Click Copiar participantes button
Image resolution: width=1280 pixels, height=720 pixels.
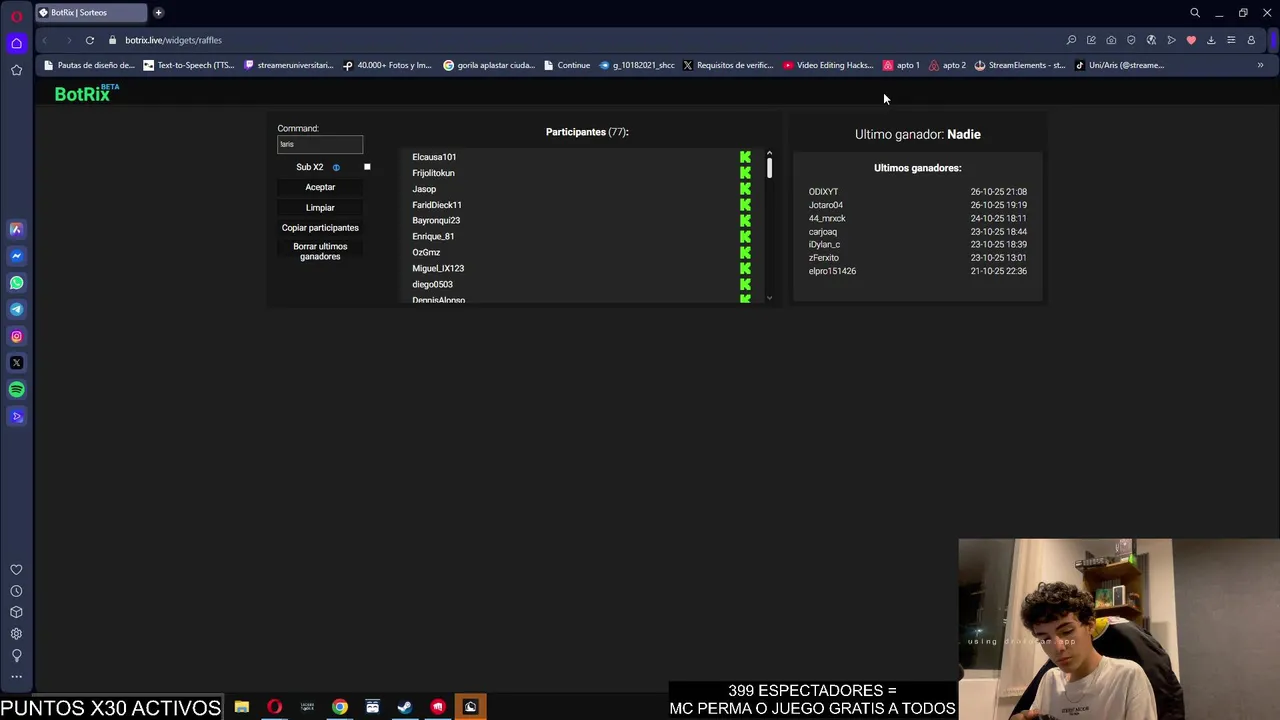(320, 228)
